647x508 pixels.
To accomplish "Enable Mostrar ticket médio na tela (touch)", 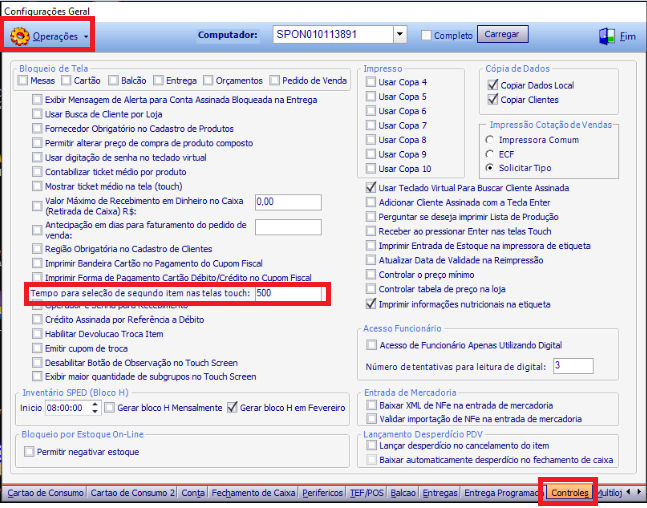I will pyautogui.click(x=37, y=186).
